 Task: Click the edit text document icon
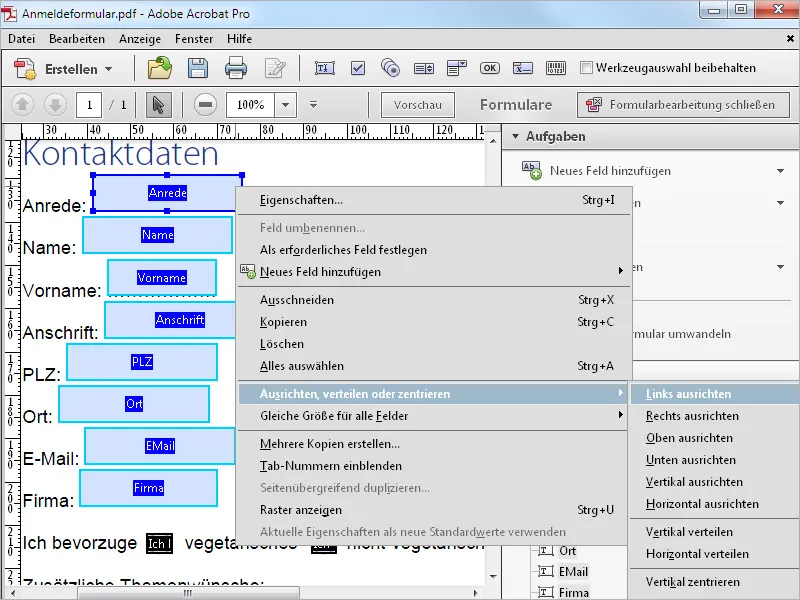(x=275, y=68)
